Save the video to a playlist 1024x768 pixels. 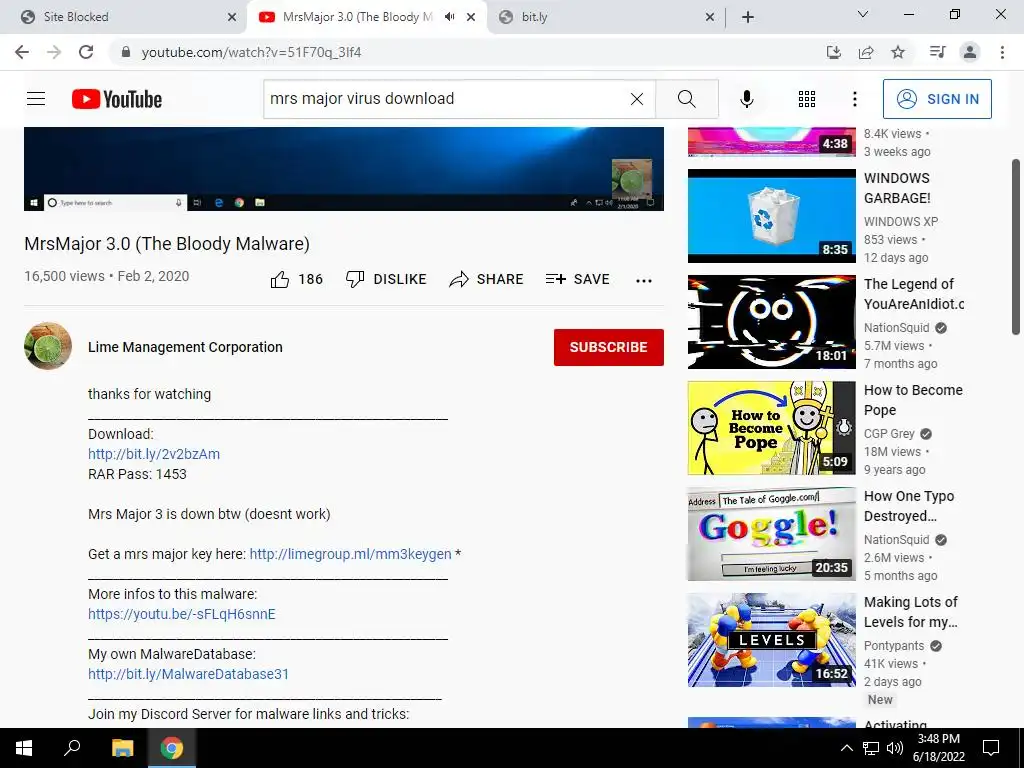tap(577, 280)
